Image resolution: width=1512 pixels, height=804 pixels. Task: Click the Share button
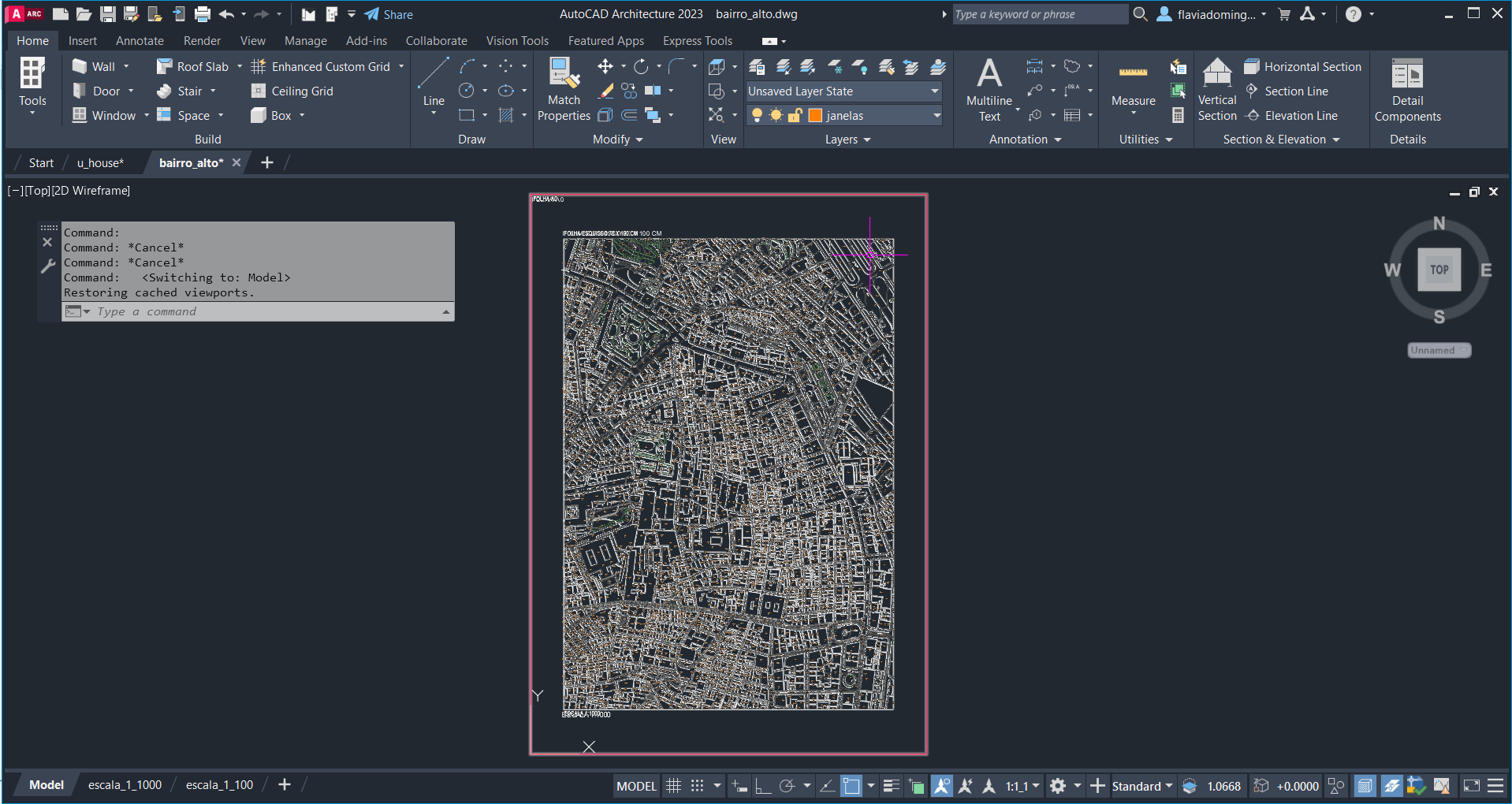coord(389,14)
